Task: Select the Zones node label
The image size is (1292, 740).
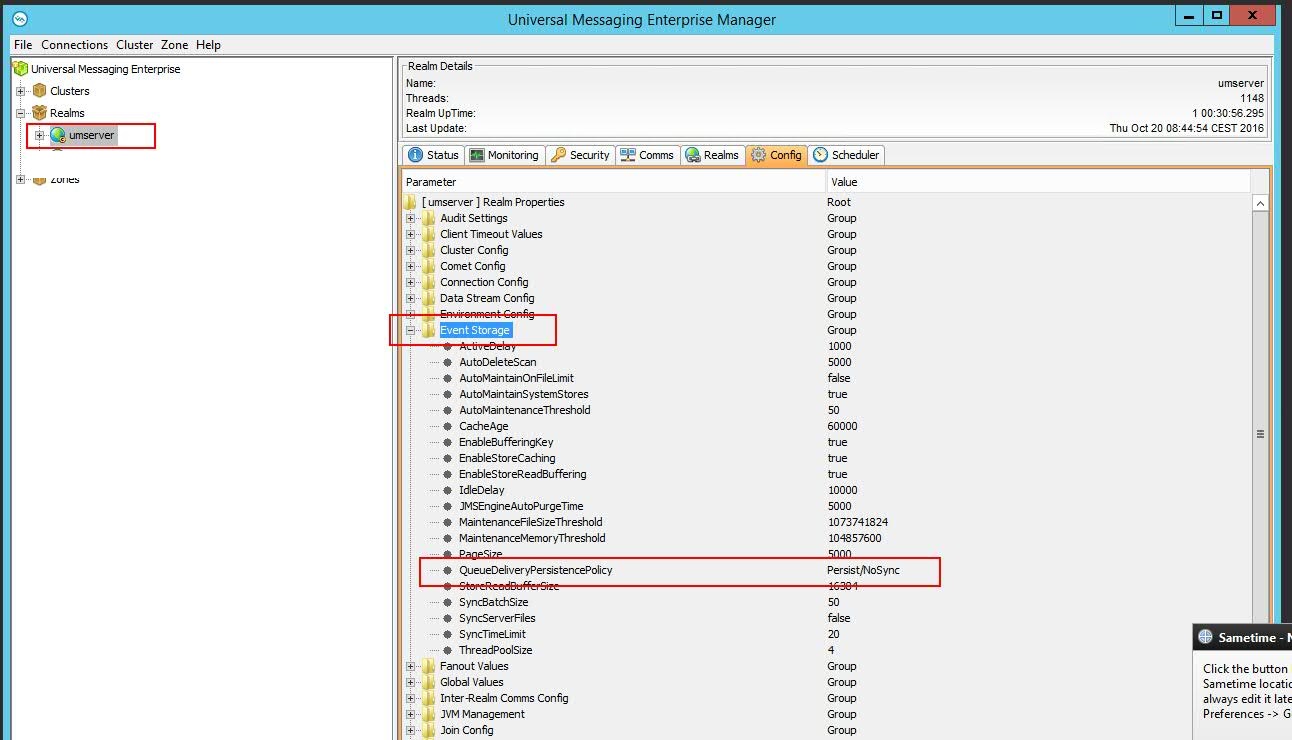Action: pyautogui.click(x=65, y=180)
